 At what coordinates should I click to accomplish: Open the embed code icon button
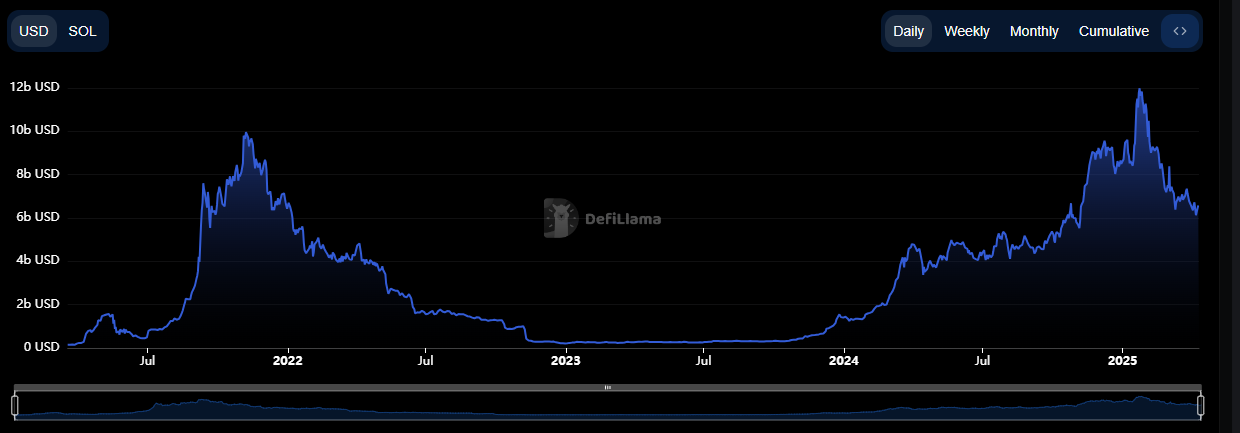pyautogui.click(x=1180, y=31)
